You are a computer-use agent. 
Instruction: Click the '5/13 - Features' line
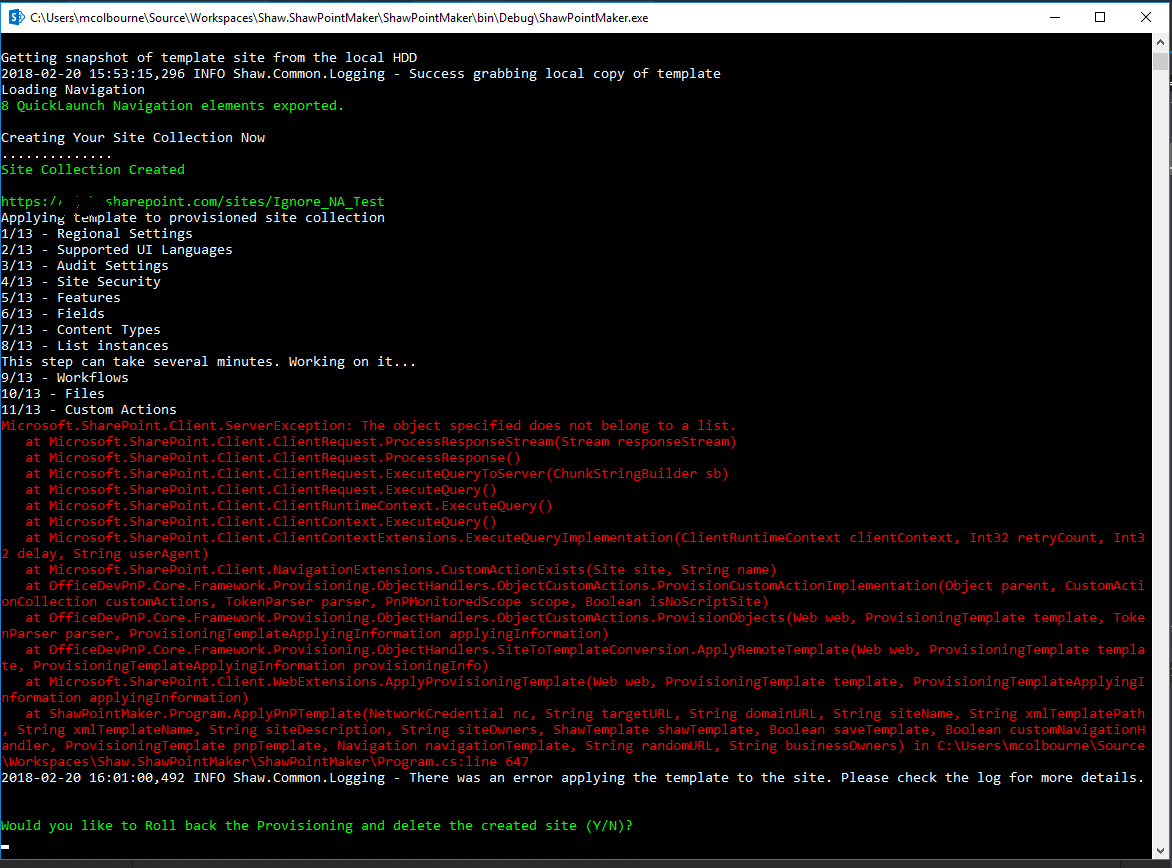click(x=61, y=298)
